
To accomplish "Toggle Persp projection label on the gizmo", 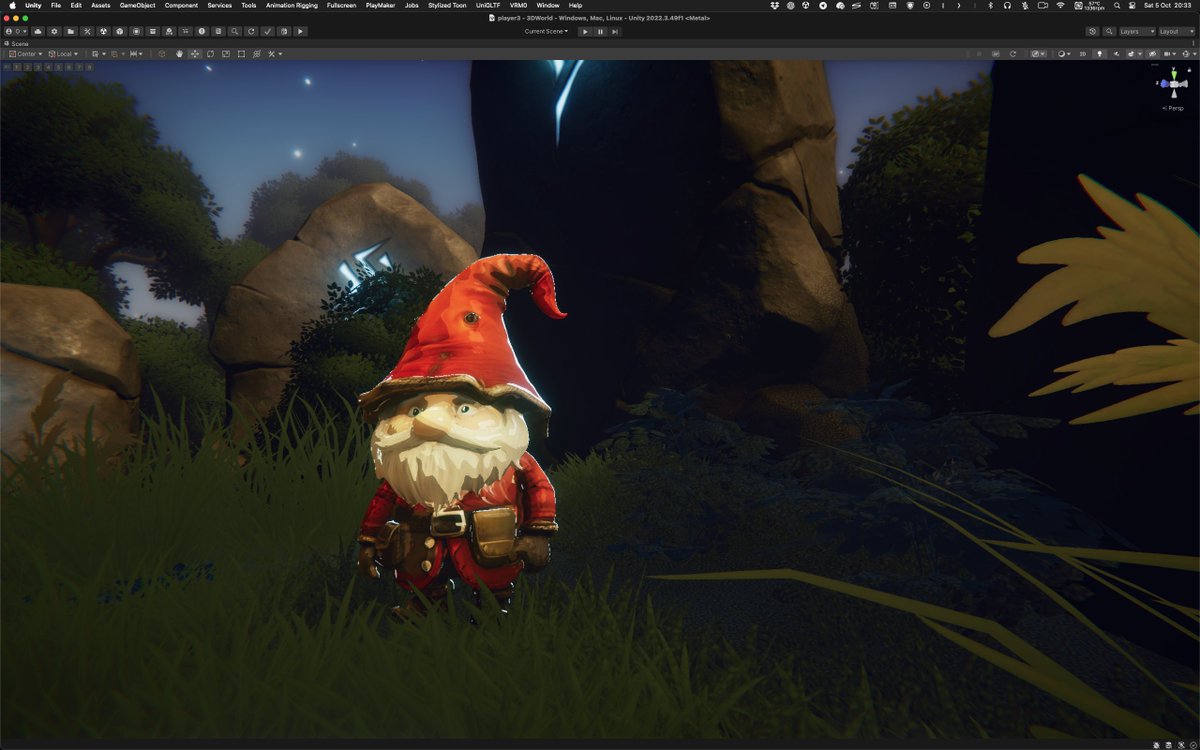I will click(x=1174, y=108).
